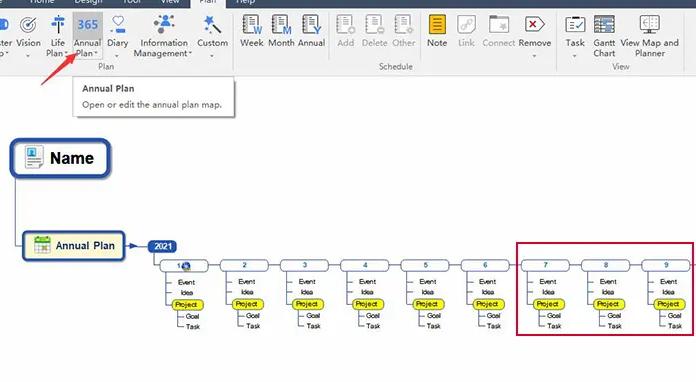Viewport: 696px width, 382px height.
Task: Select month 5 node
Action: (425, 265)
